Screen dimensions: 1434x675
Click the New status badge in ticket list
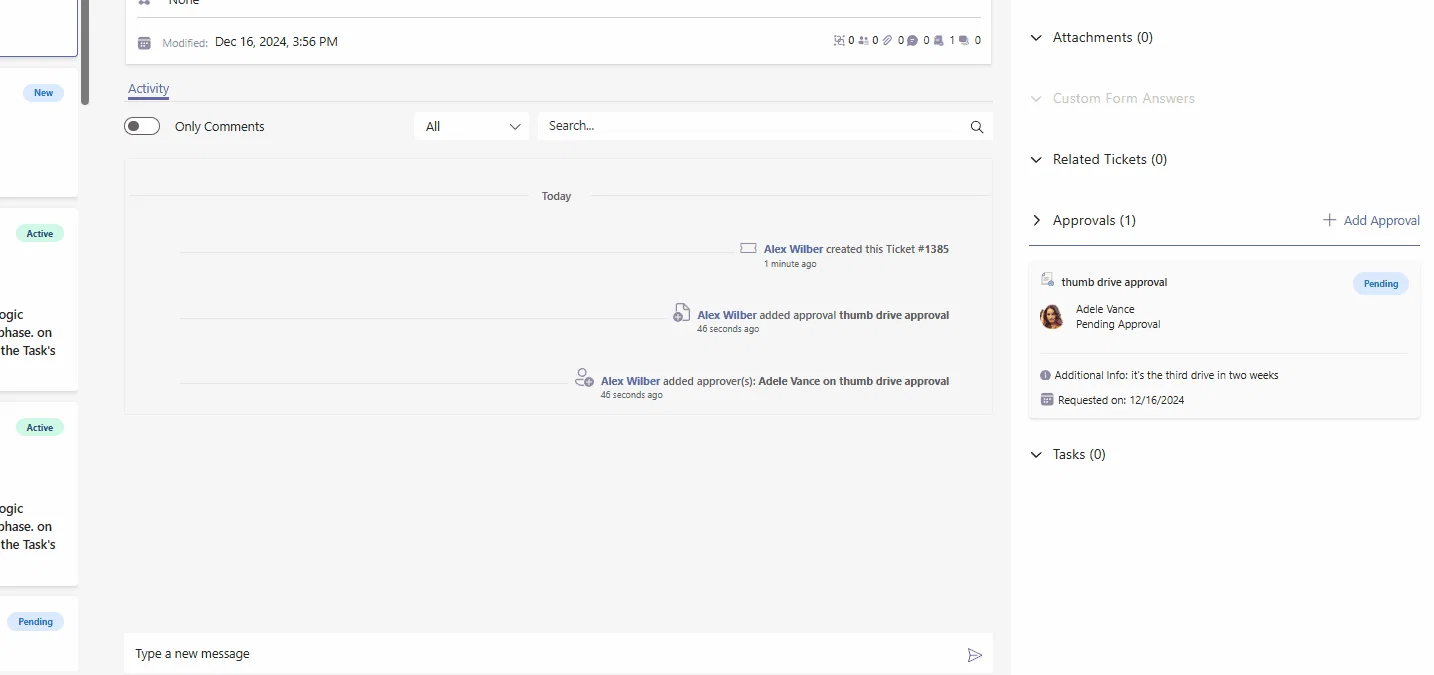43,93
